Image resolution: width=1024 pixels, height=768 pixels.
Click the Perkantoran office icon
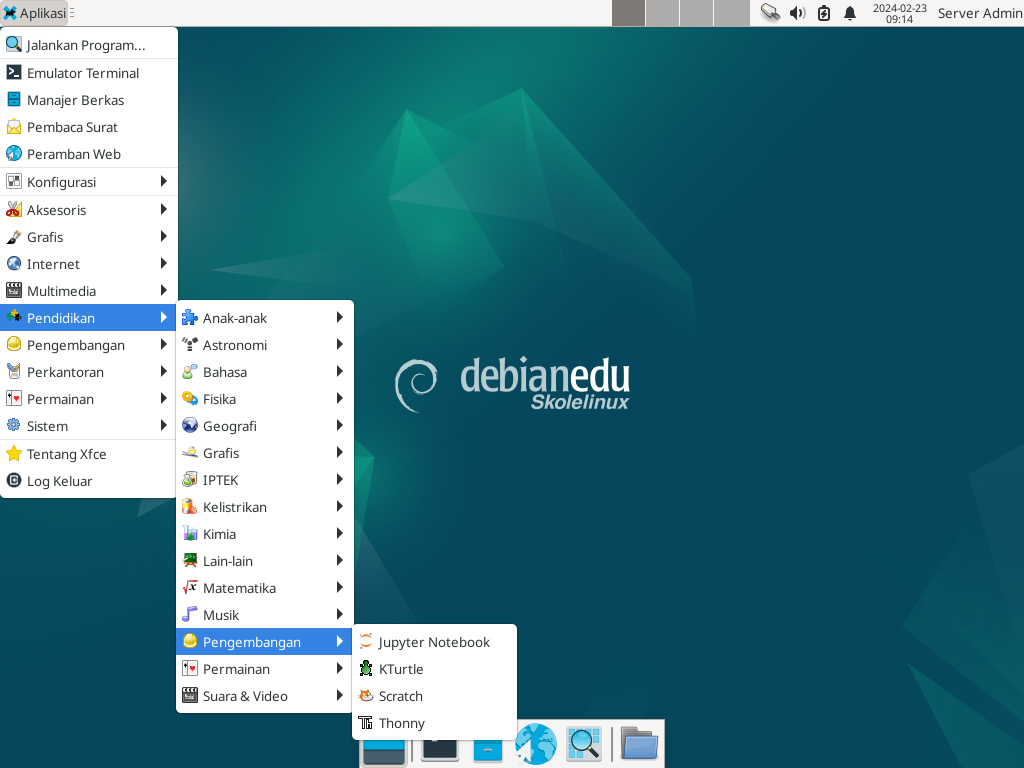click(x=14, y=372)
